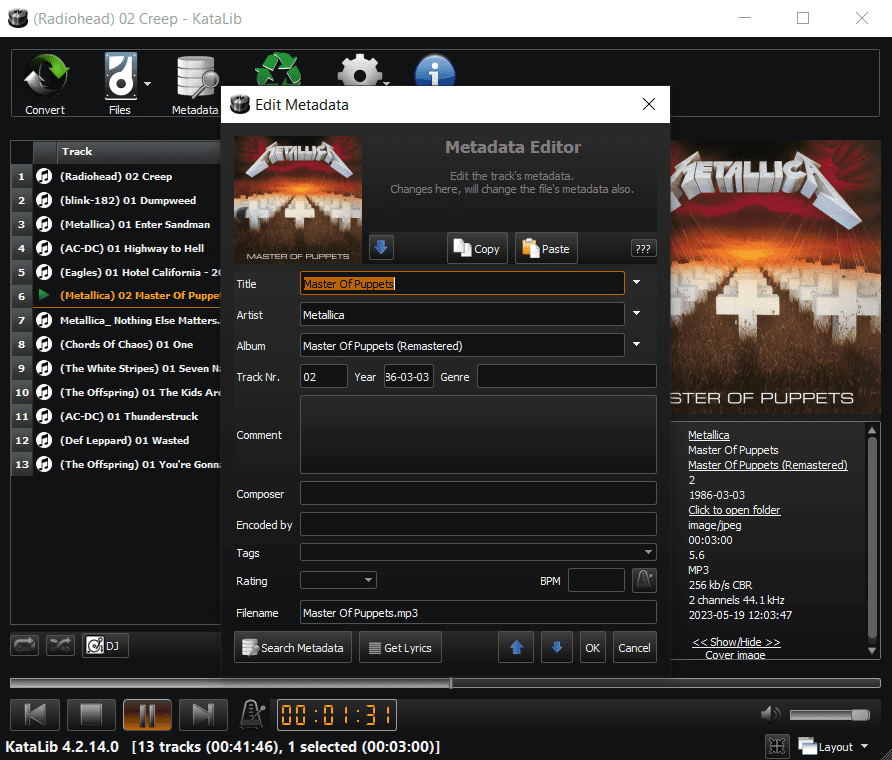Click the album cover thumbnail in the editor
This screenshot has height=760, width=892.
[x=298, y=199]
